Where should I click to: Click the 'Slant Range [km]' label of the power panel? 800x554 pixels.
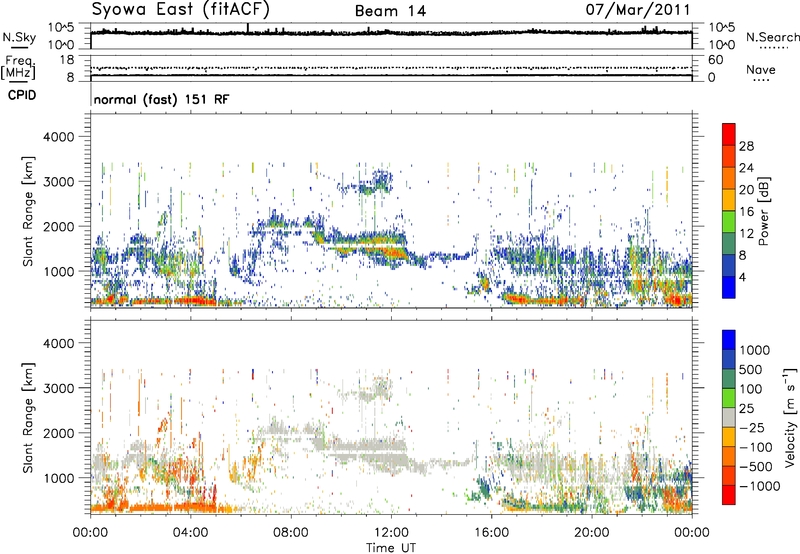[28, 211]
